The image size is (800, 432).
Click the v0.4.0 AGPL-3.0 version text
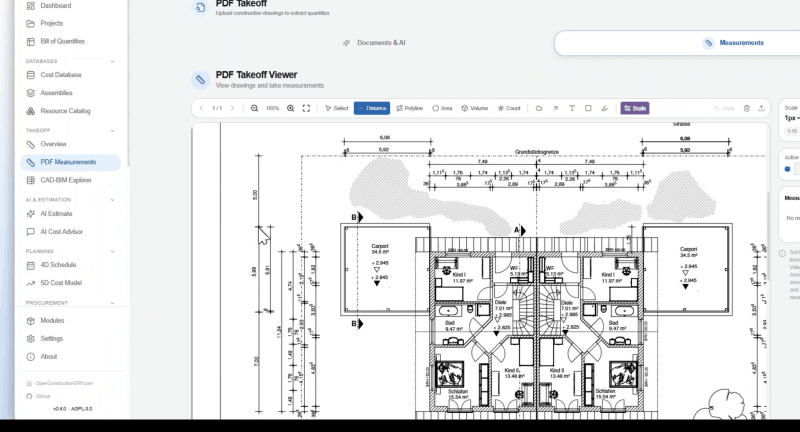[72, 410]
